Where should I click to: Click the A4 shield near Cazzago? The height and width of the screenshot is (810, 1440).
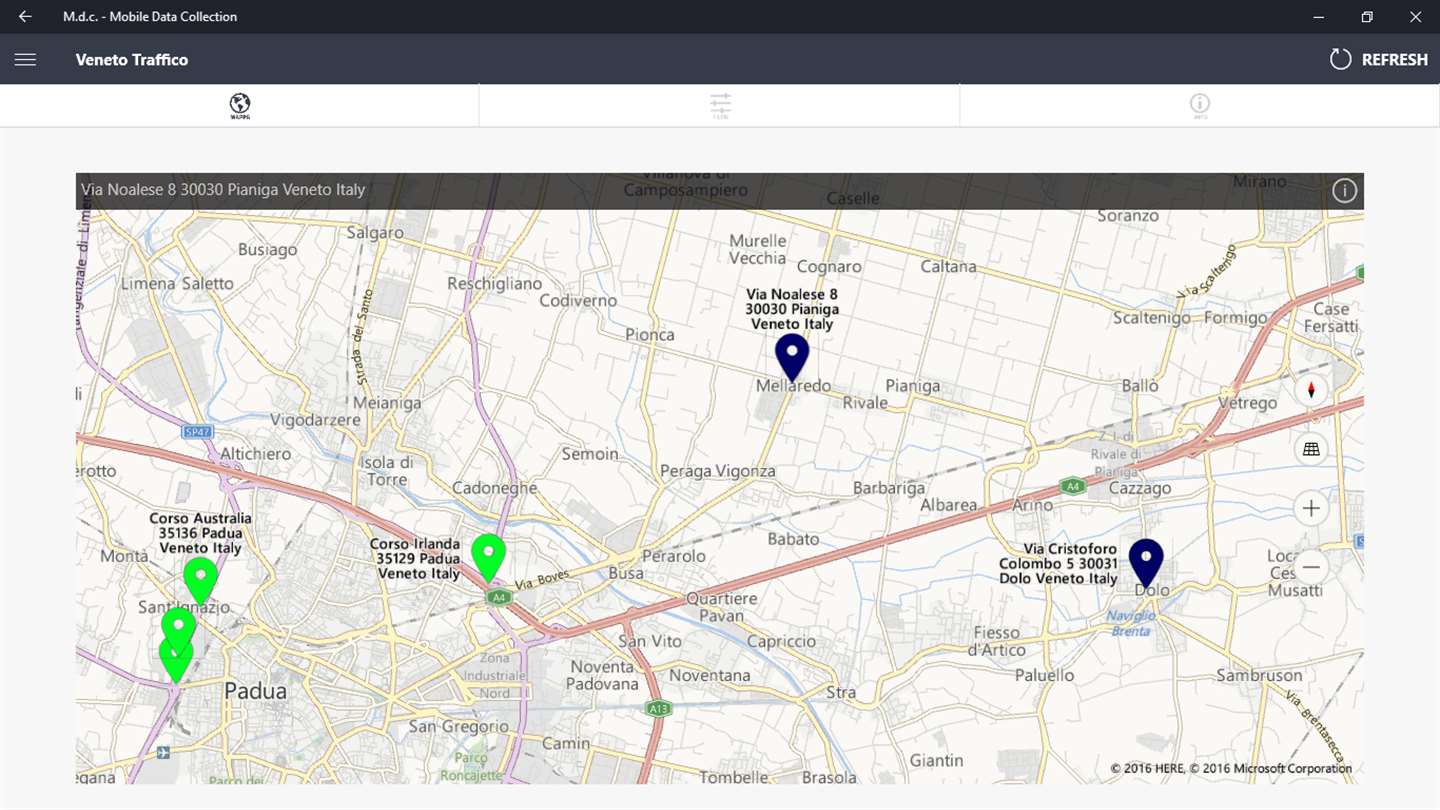click(x=1073, y=486)
